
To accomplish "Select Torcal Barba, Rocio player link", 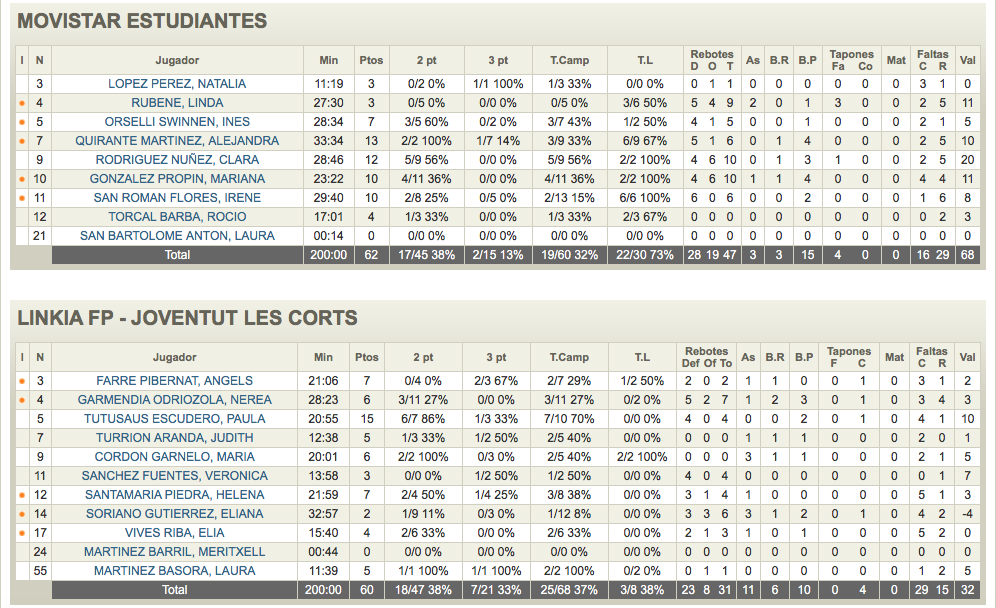I will 177,217.
